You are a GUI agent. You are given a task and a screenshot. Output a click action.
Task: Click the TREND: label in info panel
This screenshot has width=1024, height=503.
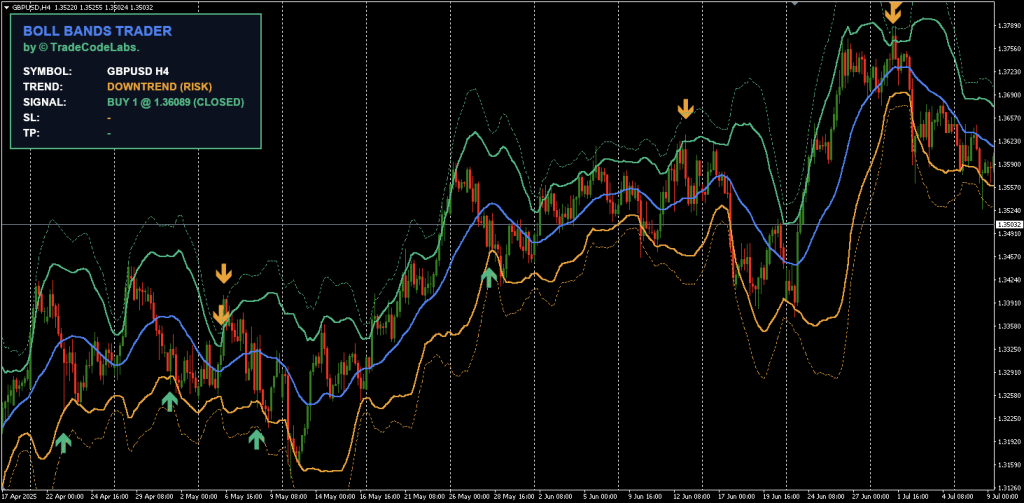click(42, 87)
